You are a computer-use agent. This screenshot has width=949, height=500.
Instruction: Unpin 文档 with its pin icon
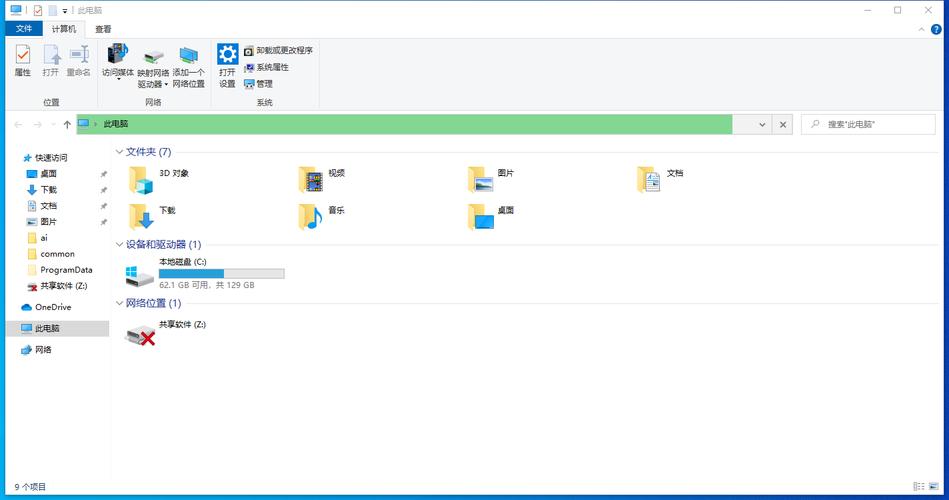coord(103,206)
